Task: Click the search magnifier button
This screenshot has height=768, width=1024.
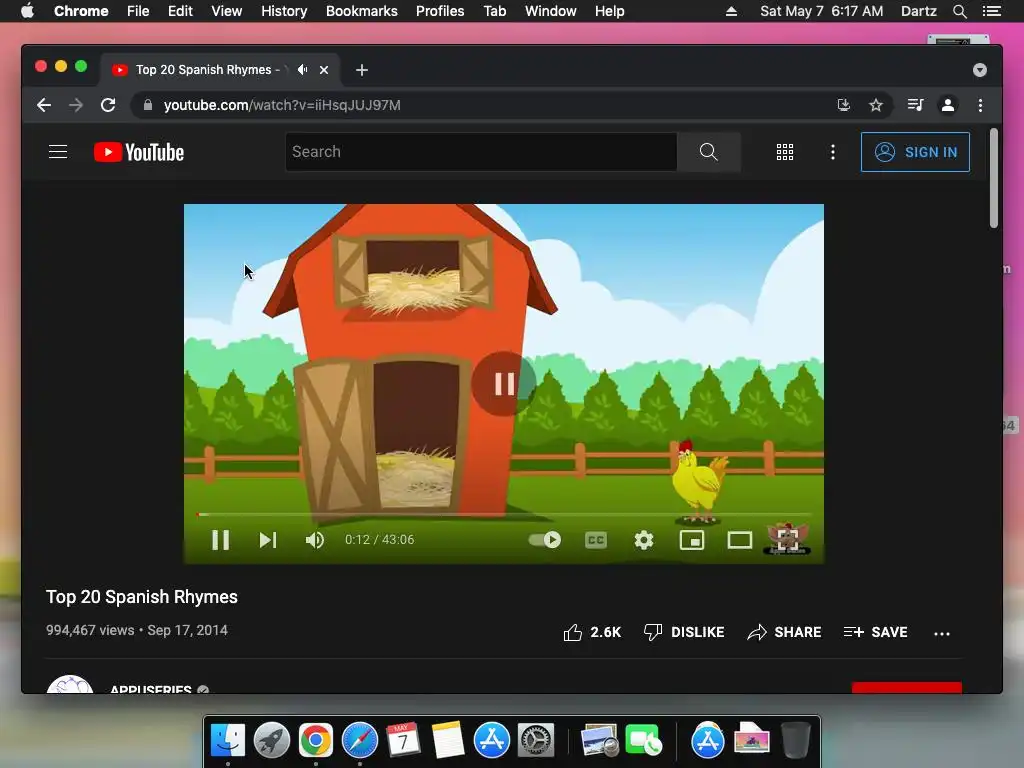Action: pos(709,152)
